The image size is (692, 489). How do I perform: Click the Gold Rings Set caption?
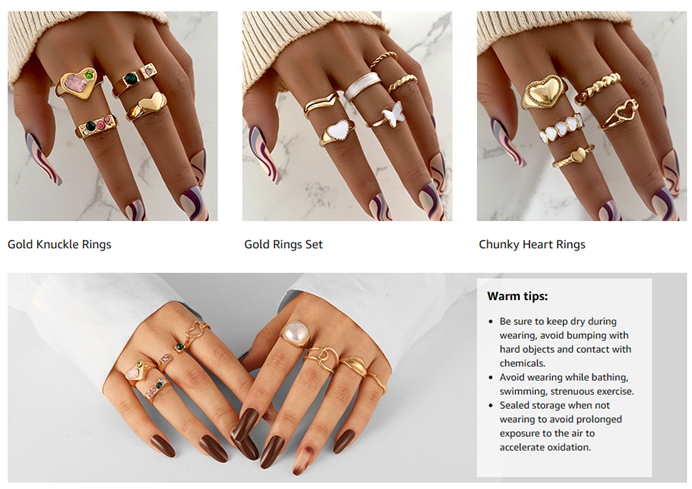(x=283, y=244)
